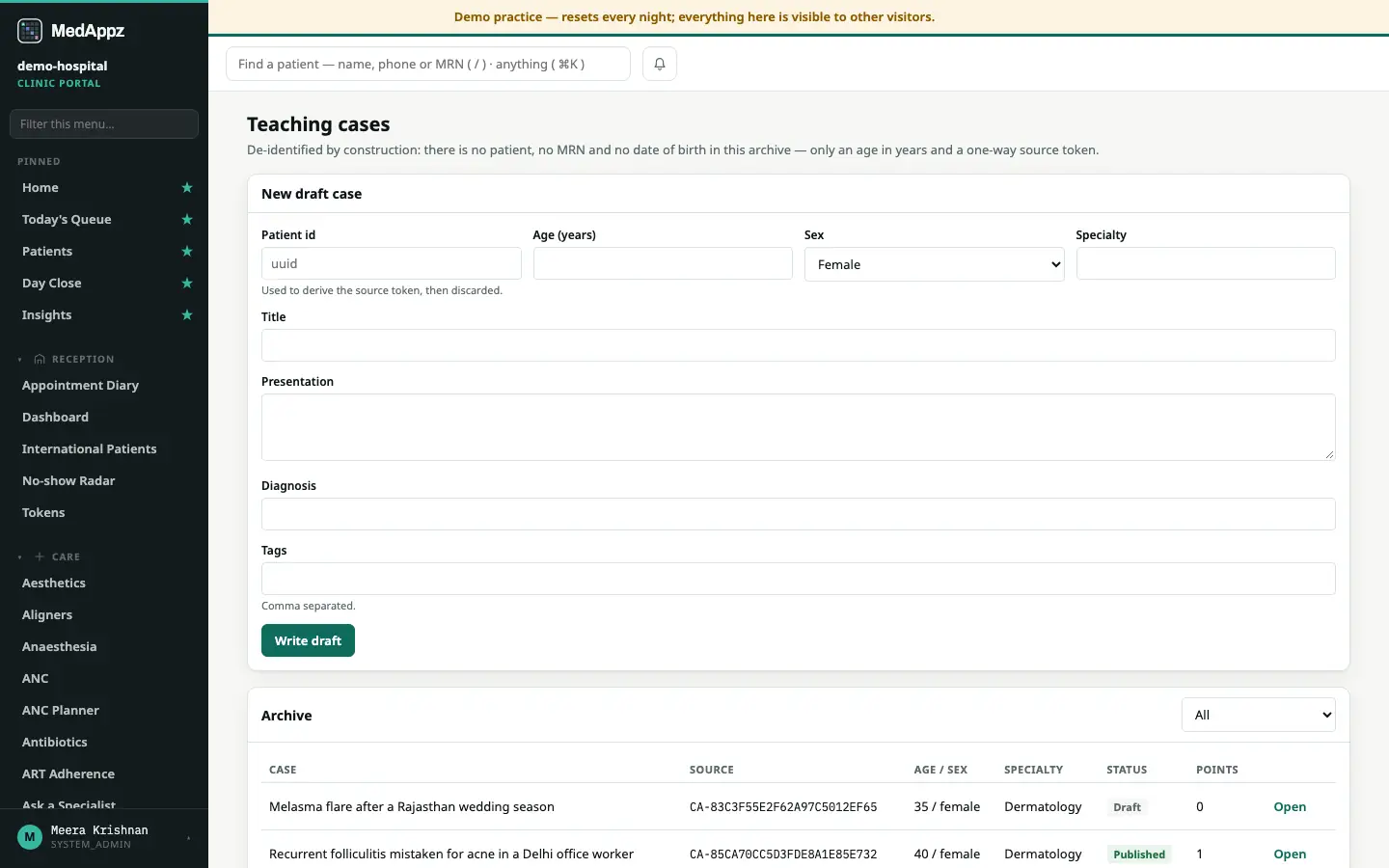Viewport: 1389px width, 868px height.
Task: Collapse the Care menu section
Action: (19, 556)
